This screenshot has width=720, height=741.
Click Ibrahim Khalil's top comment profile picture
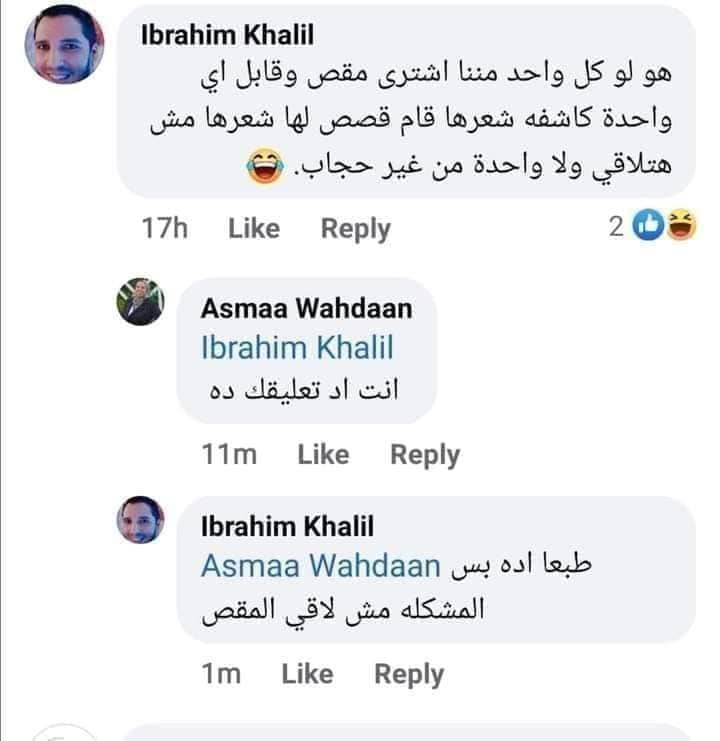61,46
